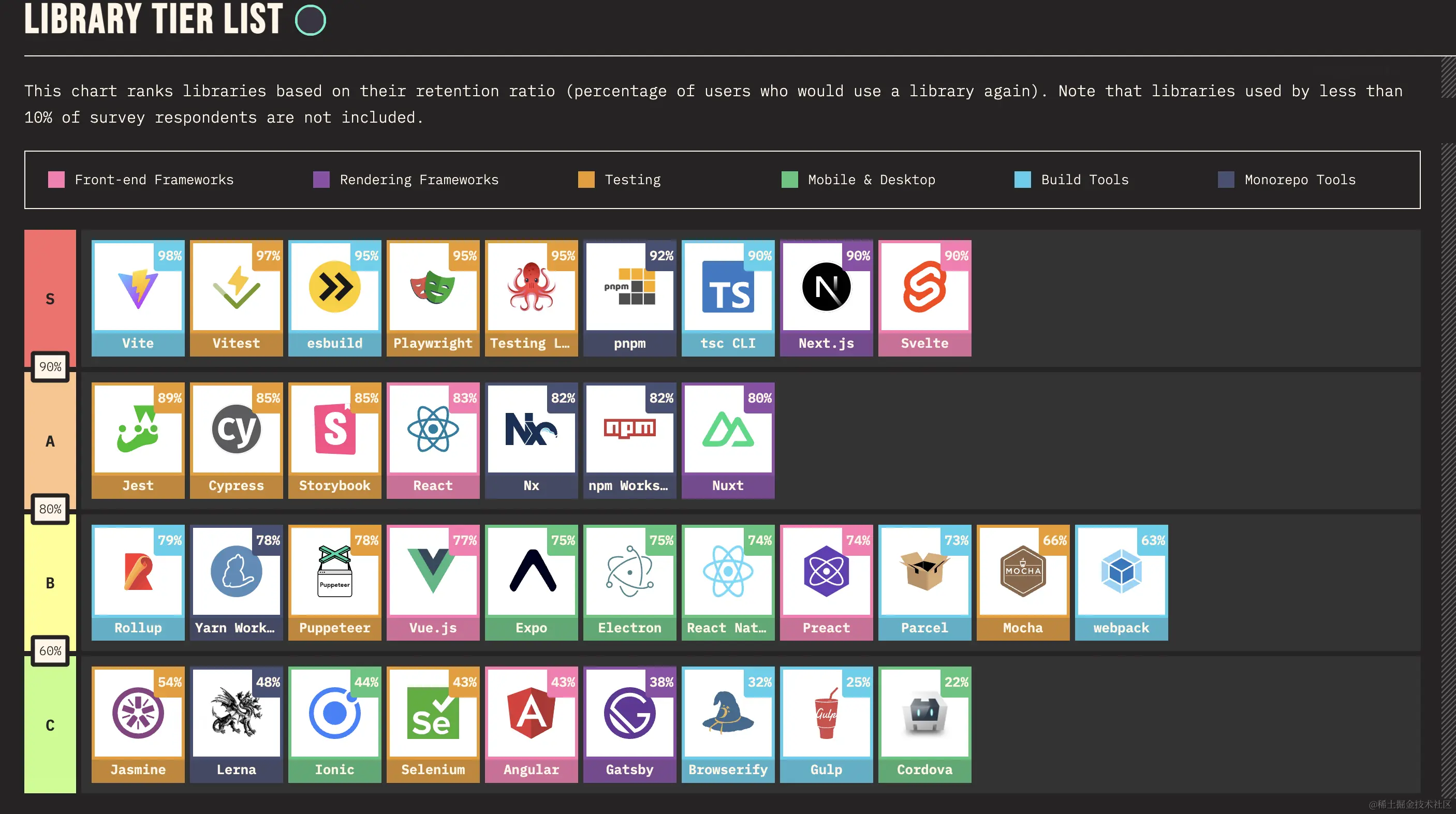Select the Gatsby card
This screenshot has height=814, width=1456.
coord(629,724)
